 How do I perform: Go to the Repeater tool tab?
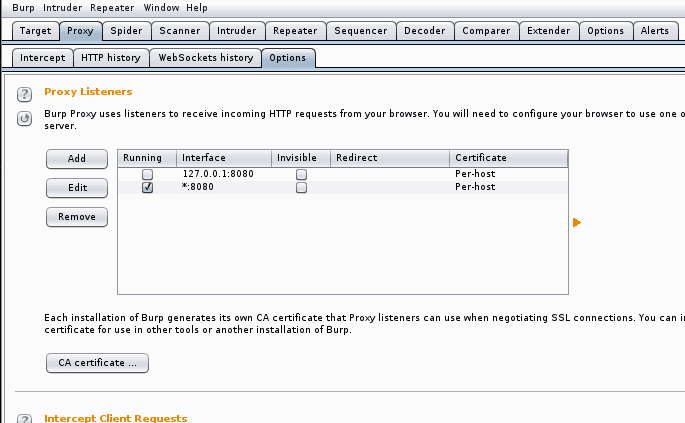295,31
